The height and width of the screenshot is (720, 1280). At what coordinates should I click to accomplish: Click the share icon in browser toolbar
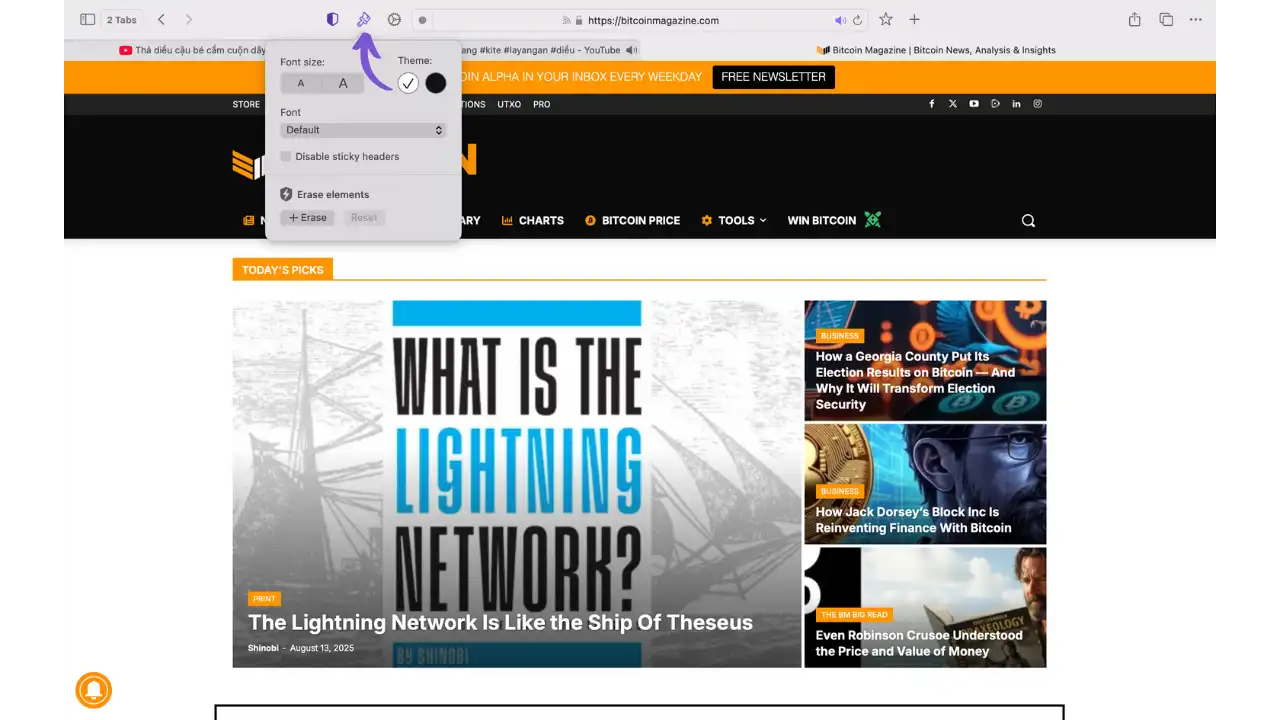(1134, 20)
